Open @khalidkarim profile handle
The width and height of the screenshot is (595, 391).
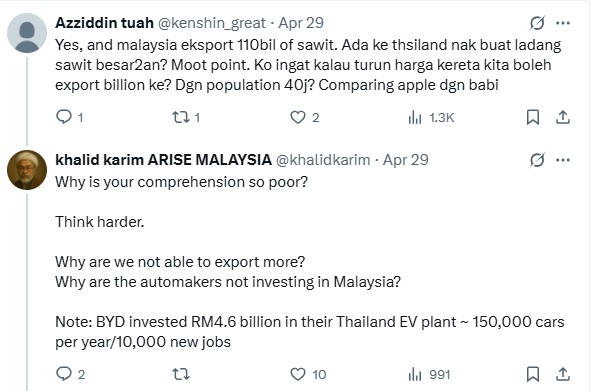(323, 160)
